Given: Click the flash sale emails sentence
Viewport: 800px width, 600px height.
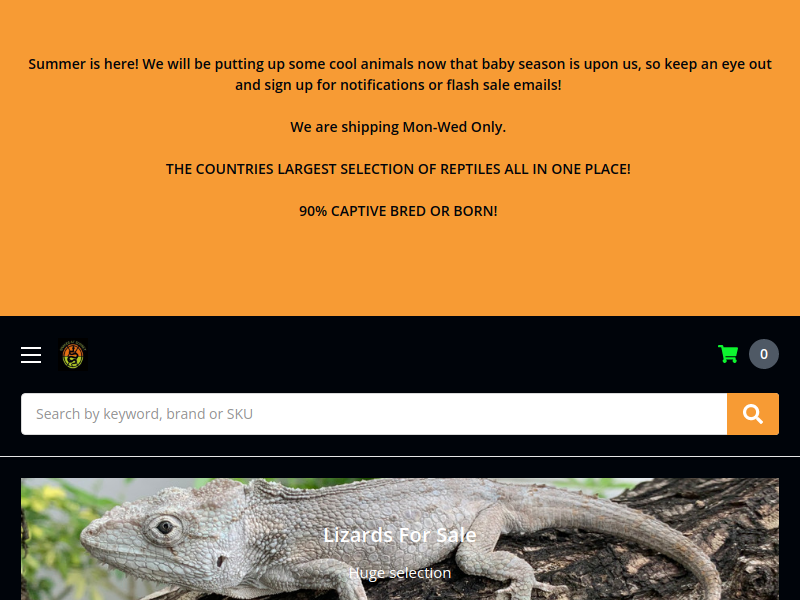Looking at the screenshot, I should pyautogui.click(x=398, y=85).
